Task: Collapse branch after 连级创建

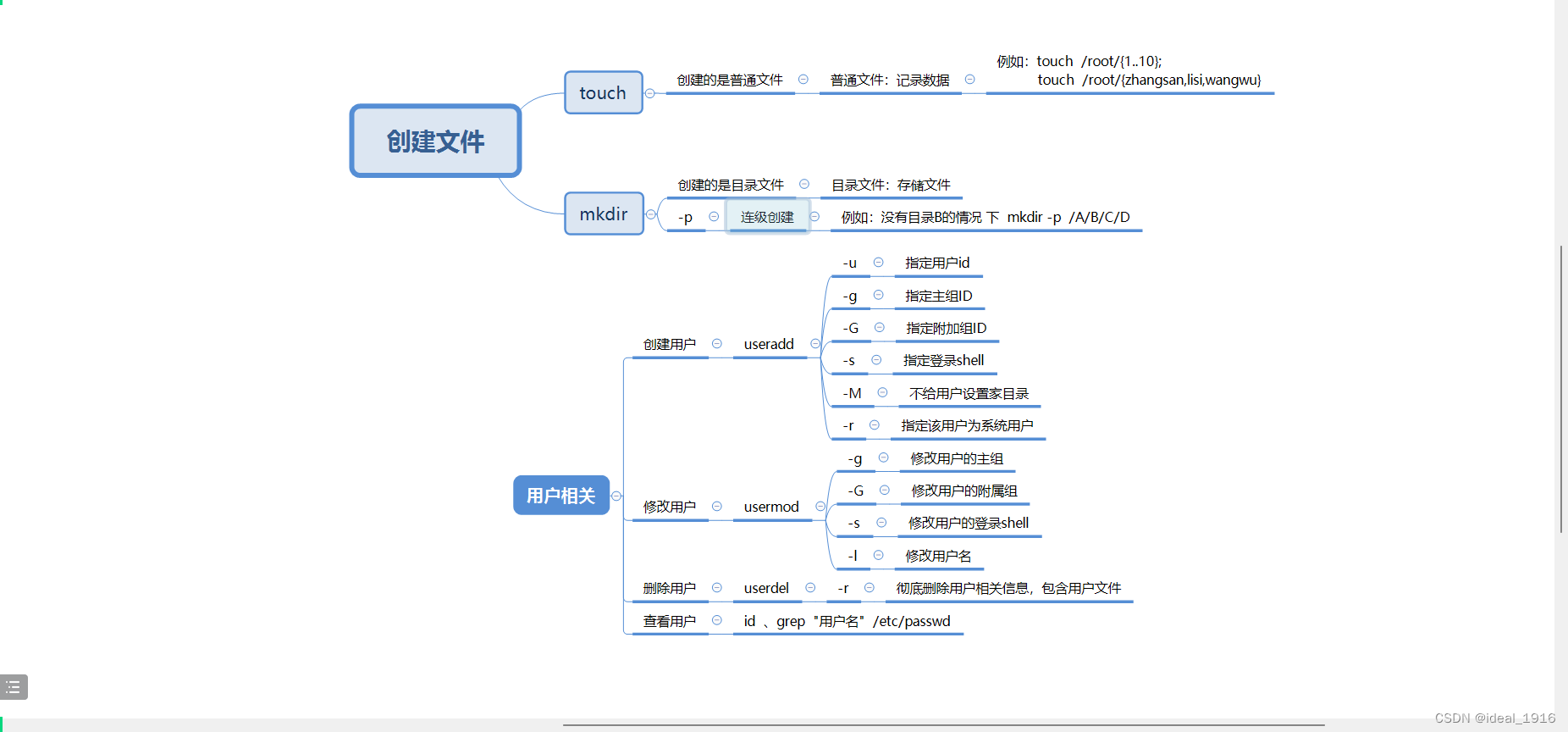Action: click(814, 217)
